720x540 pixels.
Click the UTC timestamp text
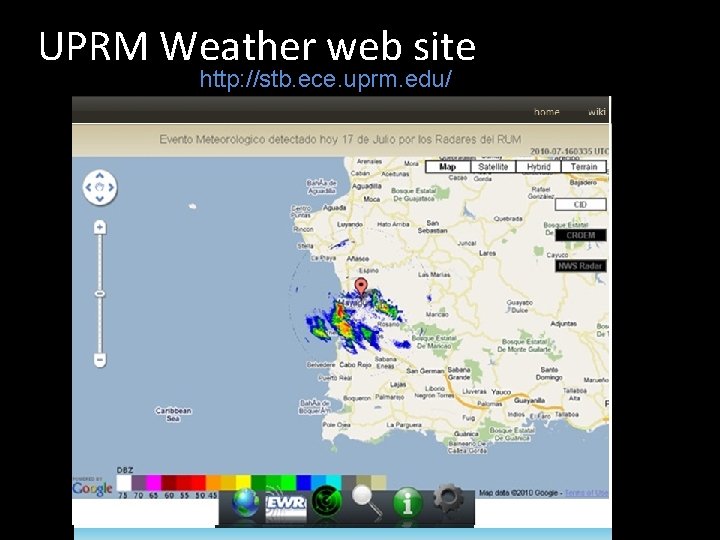(x=569, y=151)
